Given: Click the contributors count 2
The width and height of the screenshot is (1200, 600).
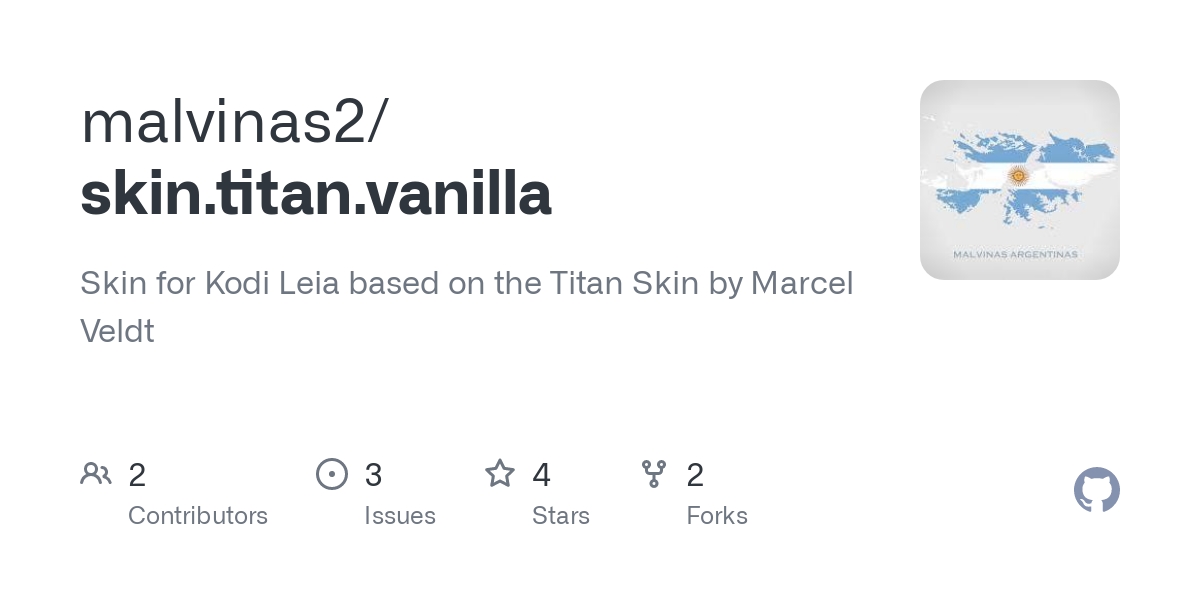Looking at the screenshot, I should pos(137,475).
